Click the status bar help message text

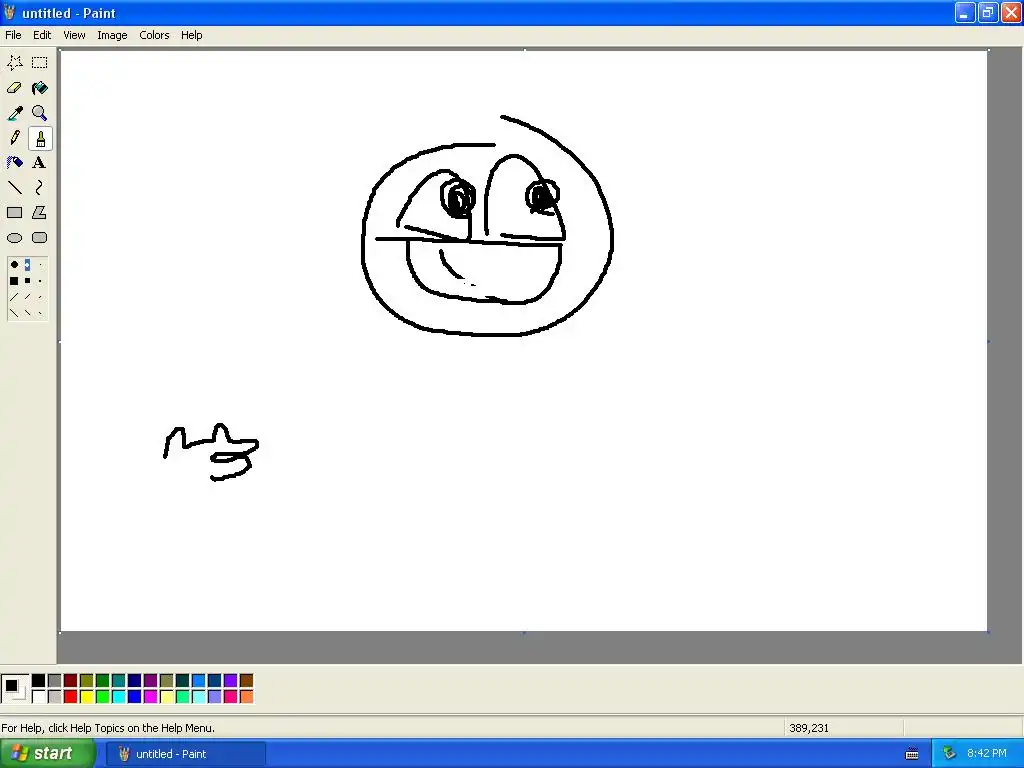click(x=108, y=728)
